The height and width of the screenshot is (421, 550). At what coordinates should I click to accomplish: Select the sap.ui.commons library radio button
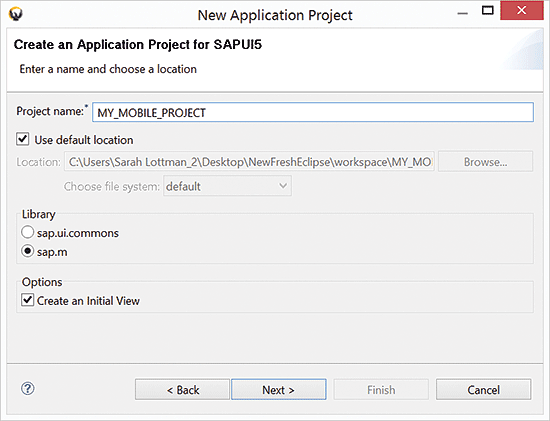[x=28, y=232]
